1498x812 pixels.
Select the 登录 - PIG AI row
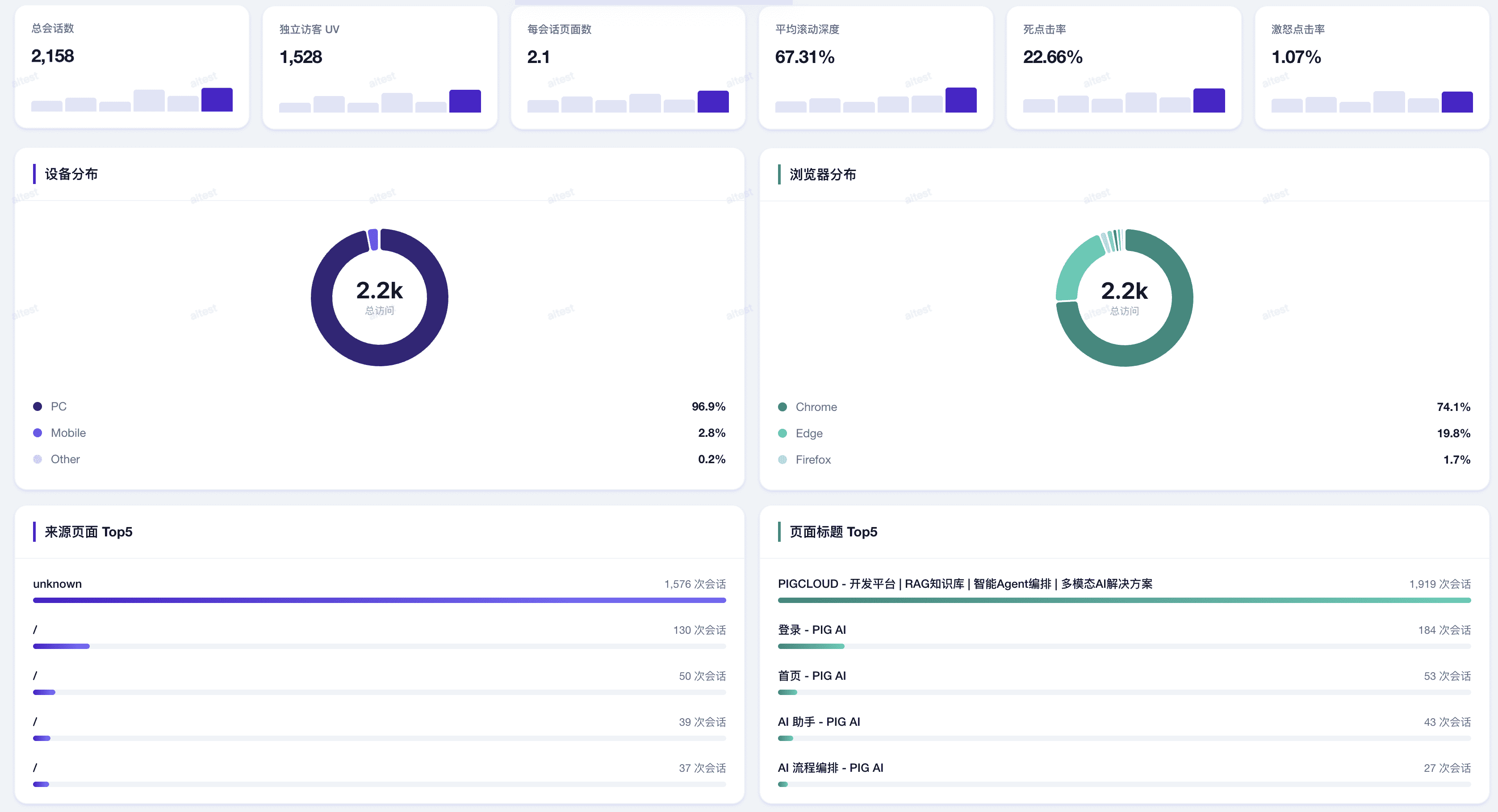coord(812,629)
